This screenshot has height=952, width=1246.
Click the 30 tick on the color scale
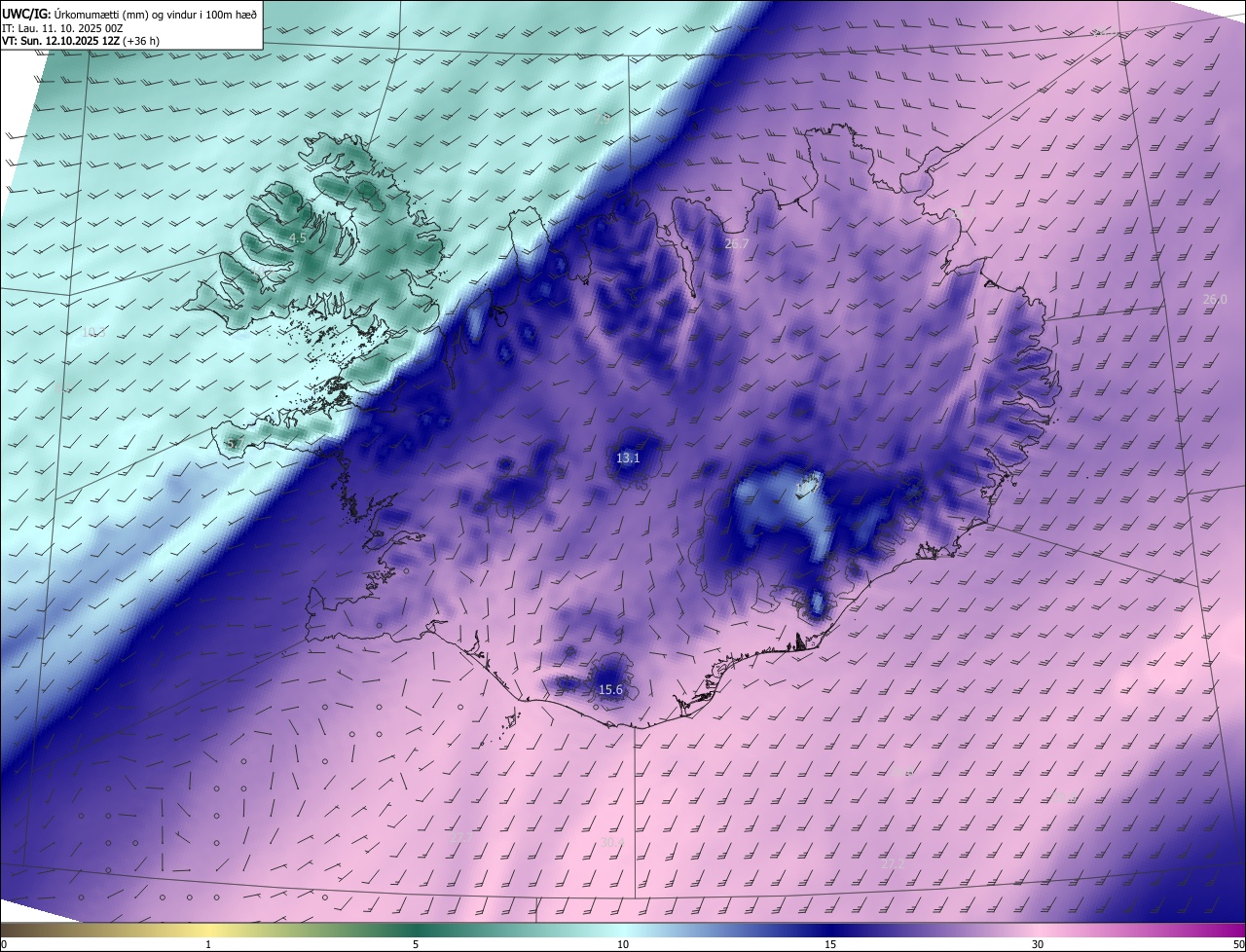pyautogui.click(x=1038, y=944)
